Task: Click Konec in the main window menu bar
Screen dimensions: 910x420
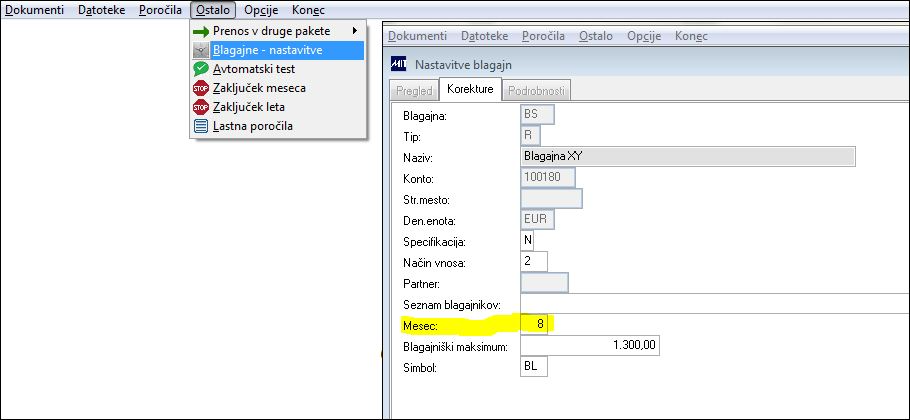Action: [308, 10]
